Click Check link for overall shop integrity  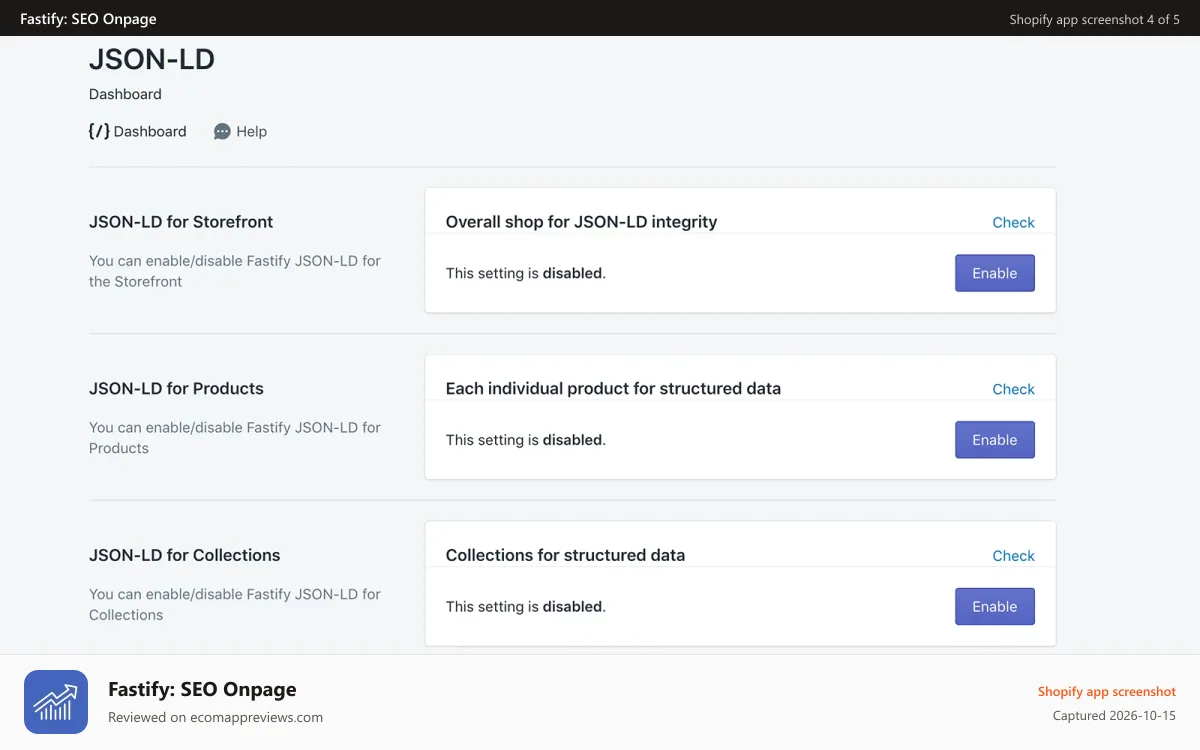tap(1013, 222)
